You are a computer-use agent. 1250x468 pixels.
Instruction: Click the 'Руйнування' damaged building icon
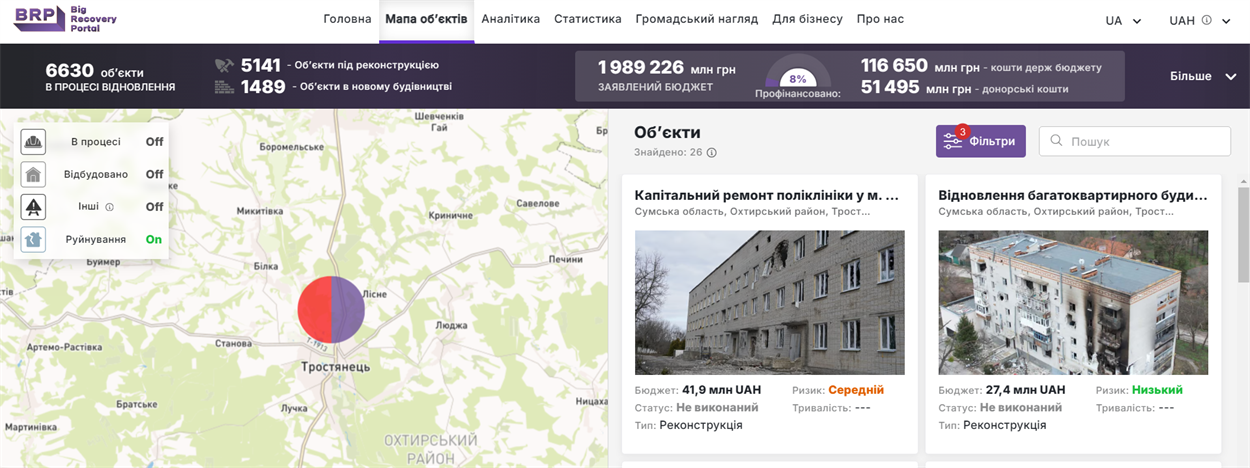click(34, 239)
